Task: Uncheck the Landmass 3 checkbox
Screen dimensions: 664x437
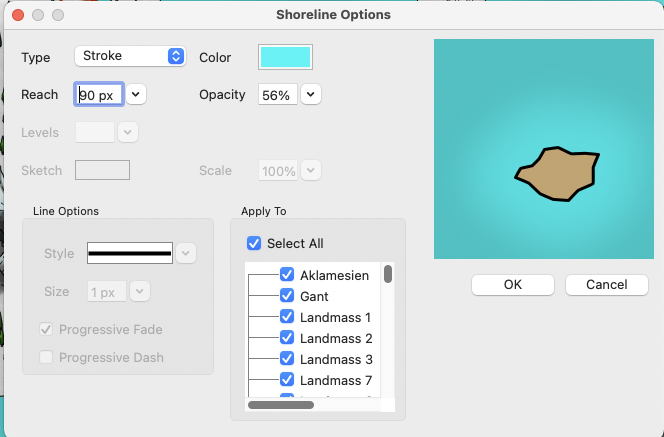Action: pyautogui.click(x=287, y=359)
